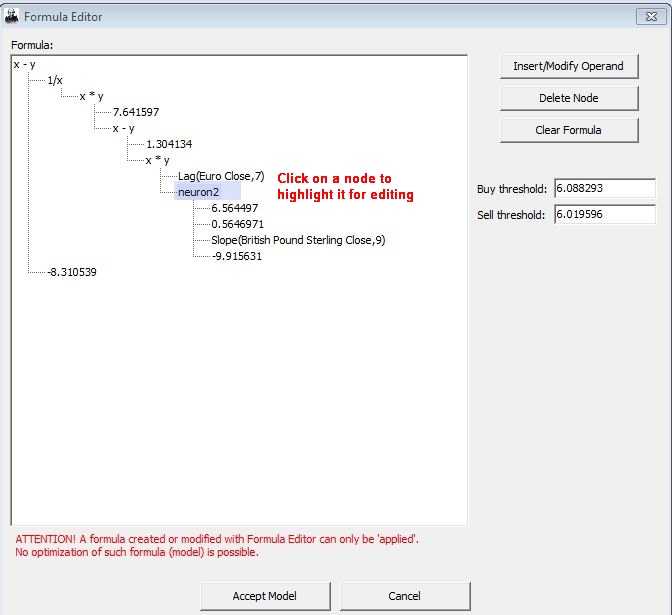The image size is (672, 615).
Task: Close the Formula Editor dialog
Action: [647, 16]
